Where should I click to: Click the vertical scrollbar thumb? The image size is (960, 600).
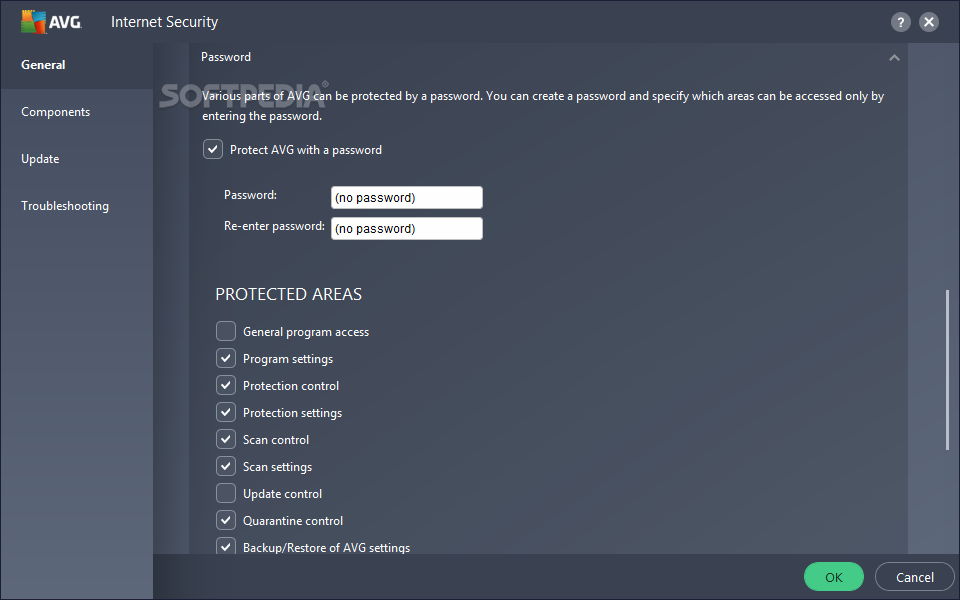[x=947, y=371]
